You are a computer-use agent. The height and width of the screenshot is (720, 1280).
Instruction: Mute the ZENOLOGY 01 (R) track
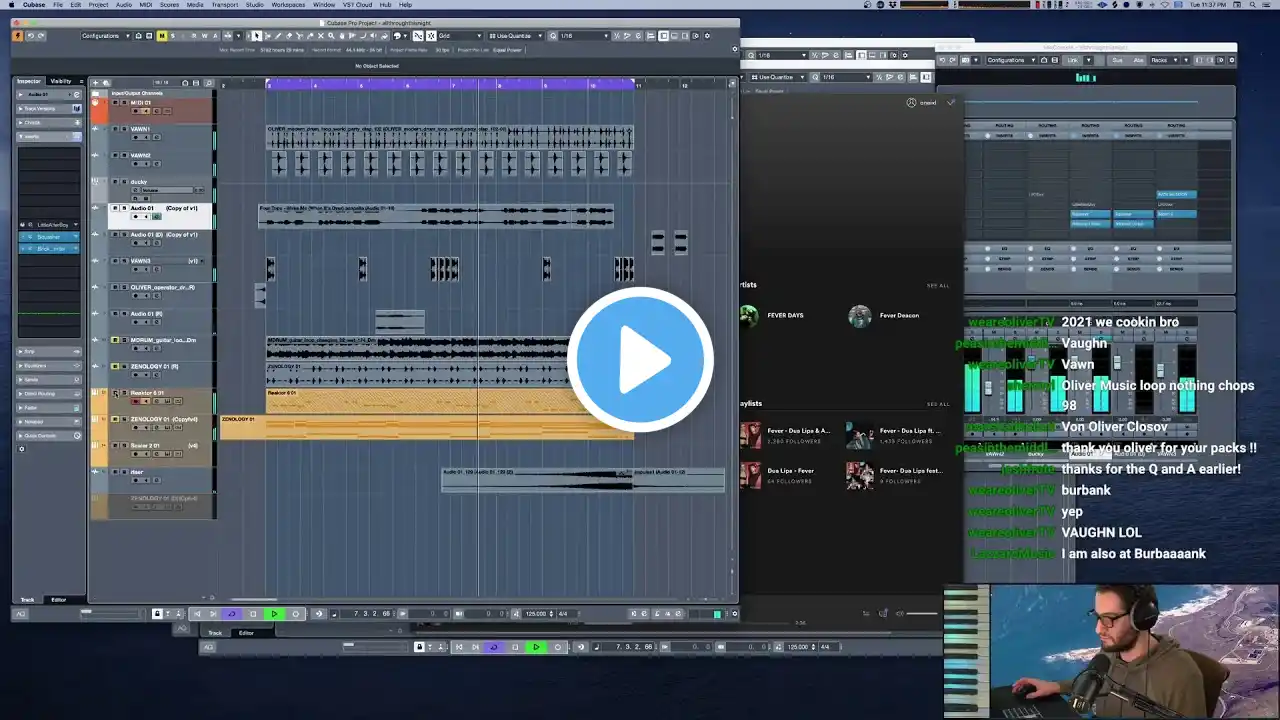coord(115,366)
